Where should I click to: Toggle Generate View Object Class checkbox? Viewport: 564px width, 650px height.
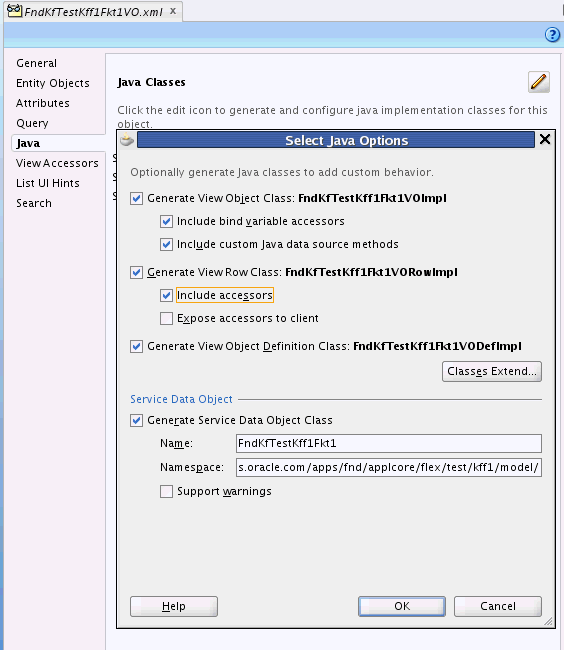tap(136, 198)
